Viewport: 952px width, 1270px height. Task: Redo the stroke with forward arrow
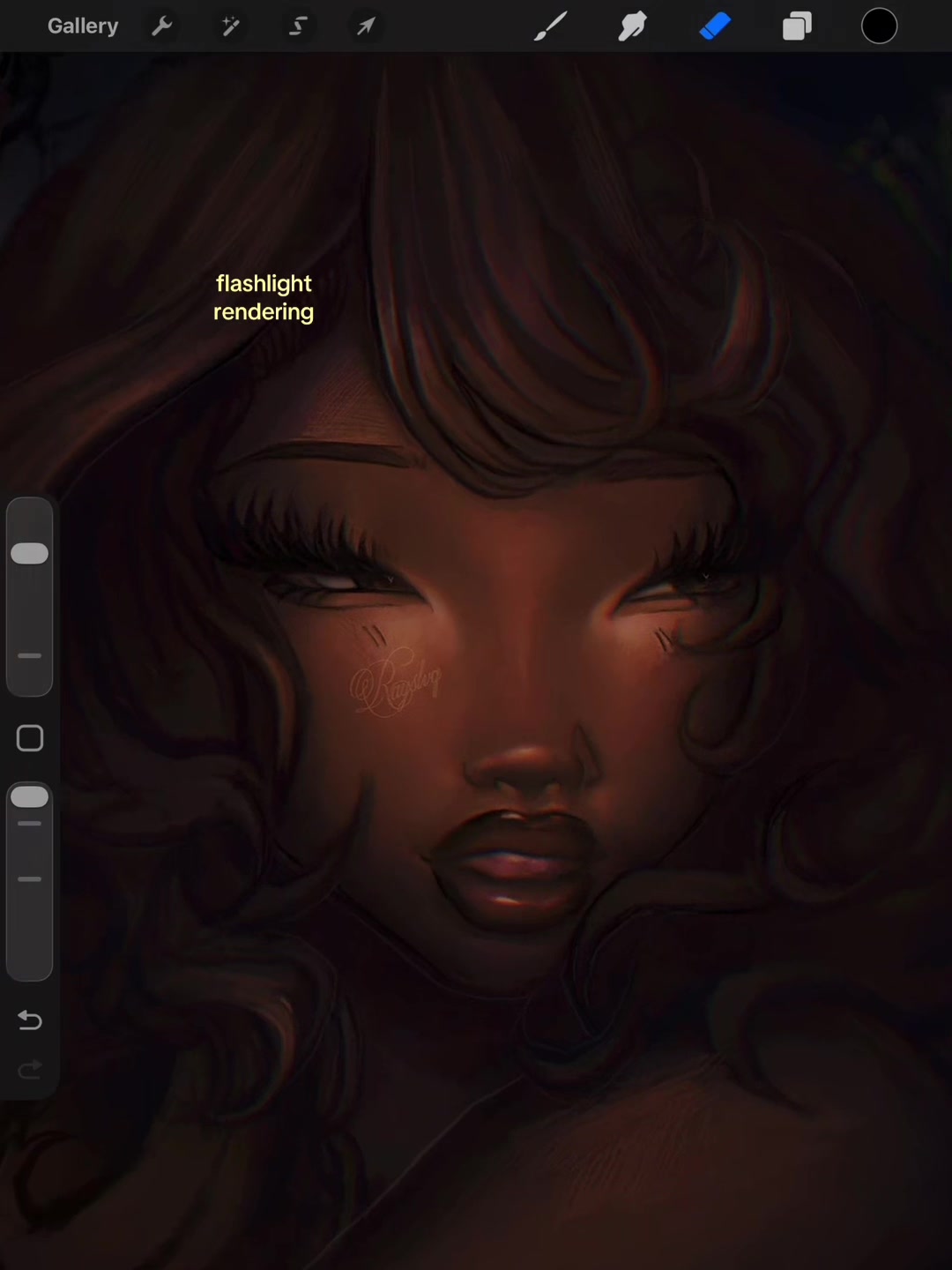pos(30,1071)
